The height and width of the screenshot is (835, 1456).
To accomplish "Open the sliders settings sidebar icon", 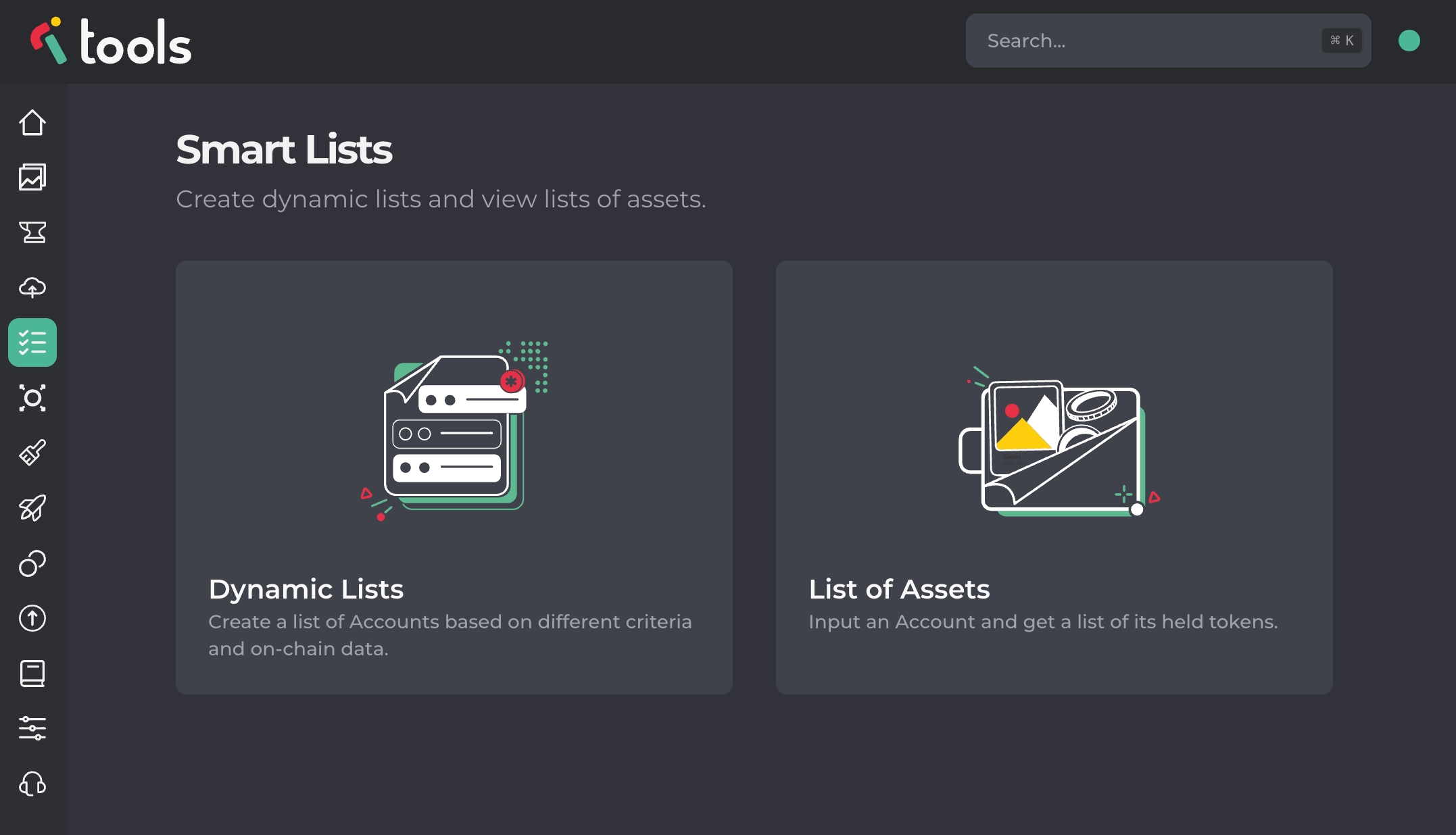I will (x=32, y=728).
